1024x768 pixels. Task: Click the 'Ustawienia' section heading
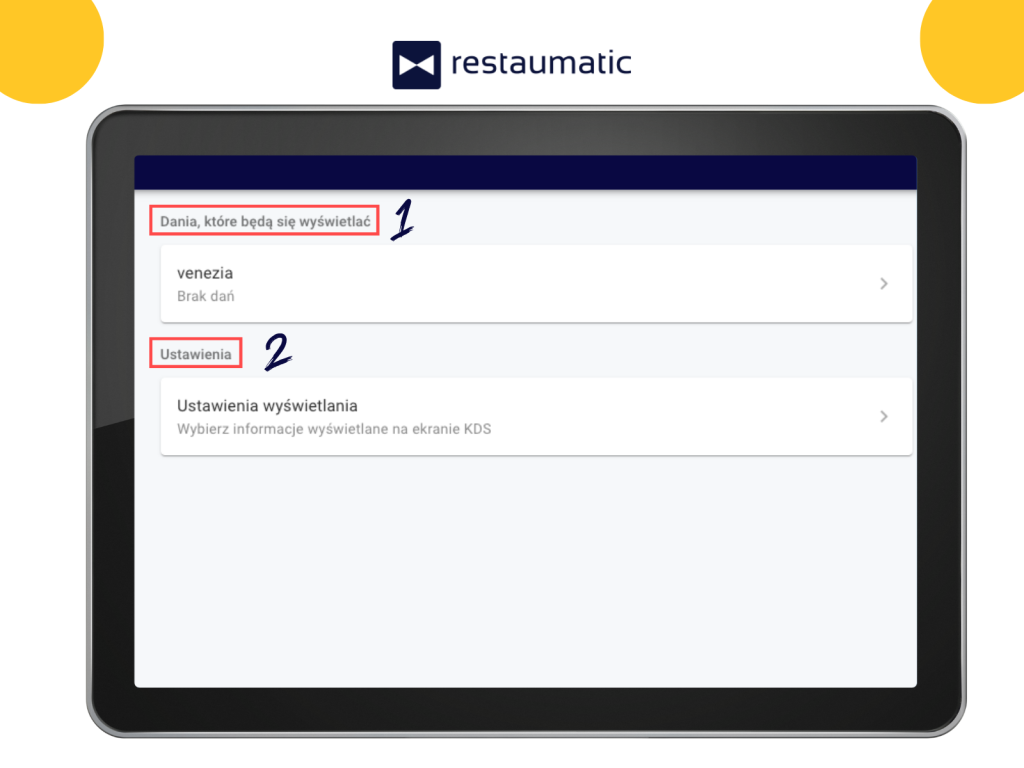coord(196,355)
